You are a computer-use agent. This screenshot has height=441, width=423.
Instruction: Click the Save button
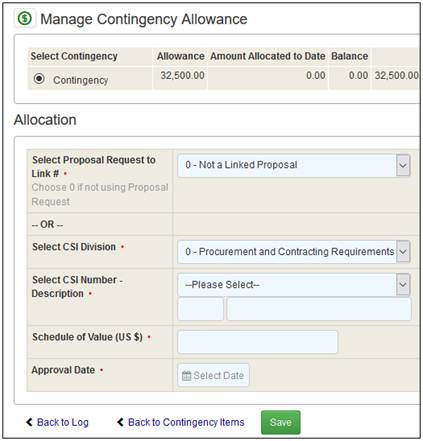(281, 422)
